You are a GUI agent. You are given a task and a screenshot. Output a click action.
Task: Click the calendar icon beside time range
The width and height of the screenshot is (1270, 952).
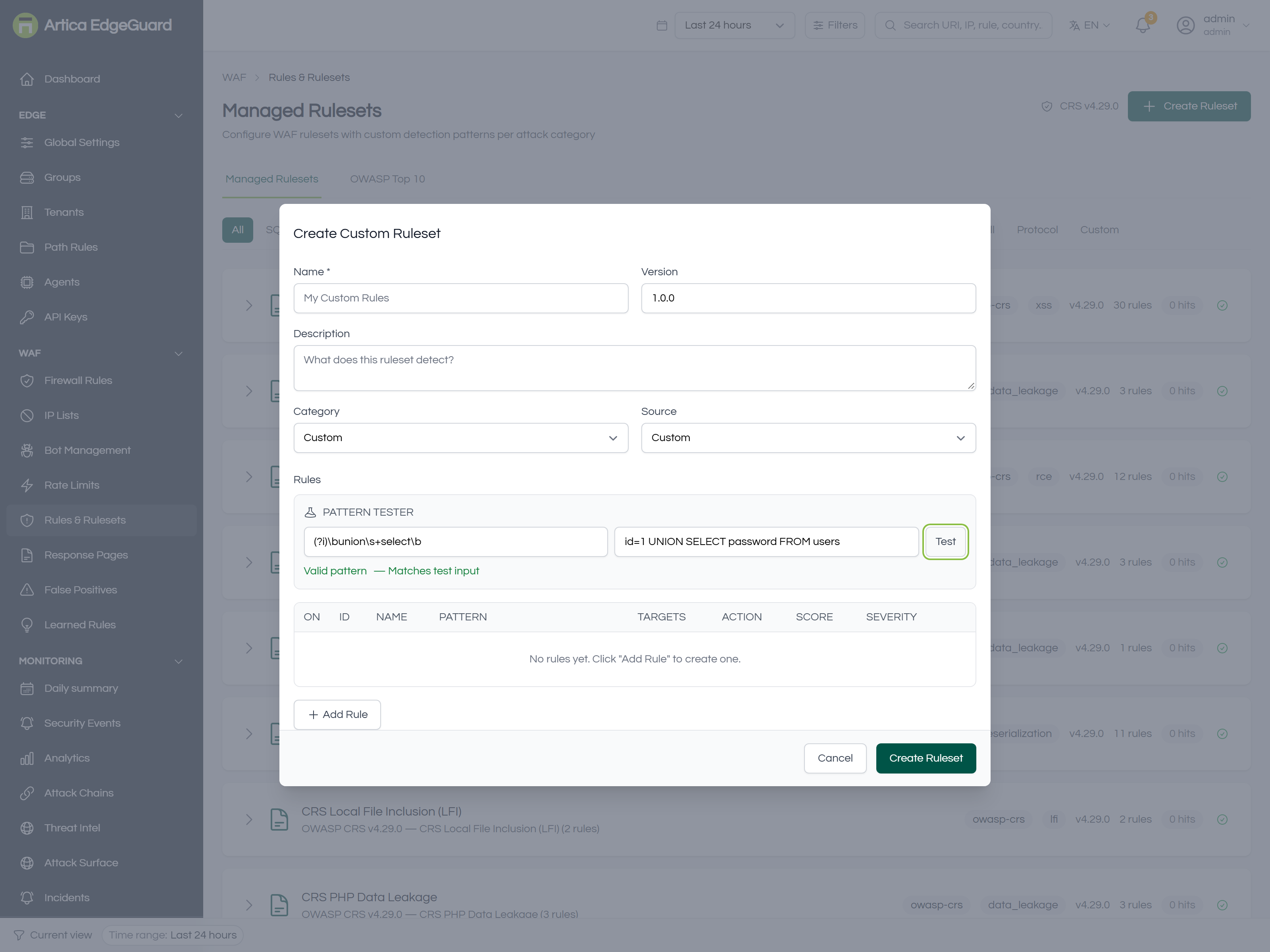click(x=662, y=25)
